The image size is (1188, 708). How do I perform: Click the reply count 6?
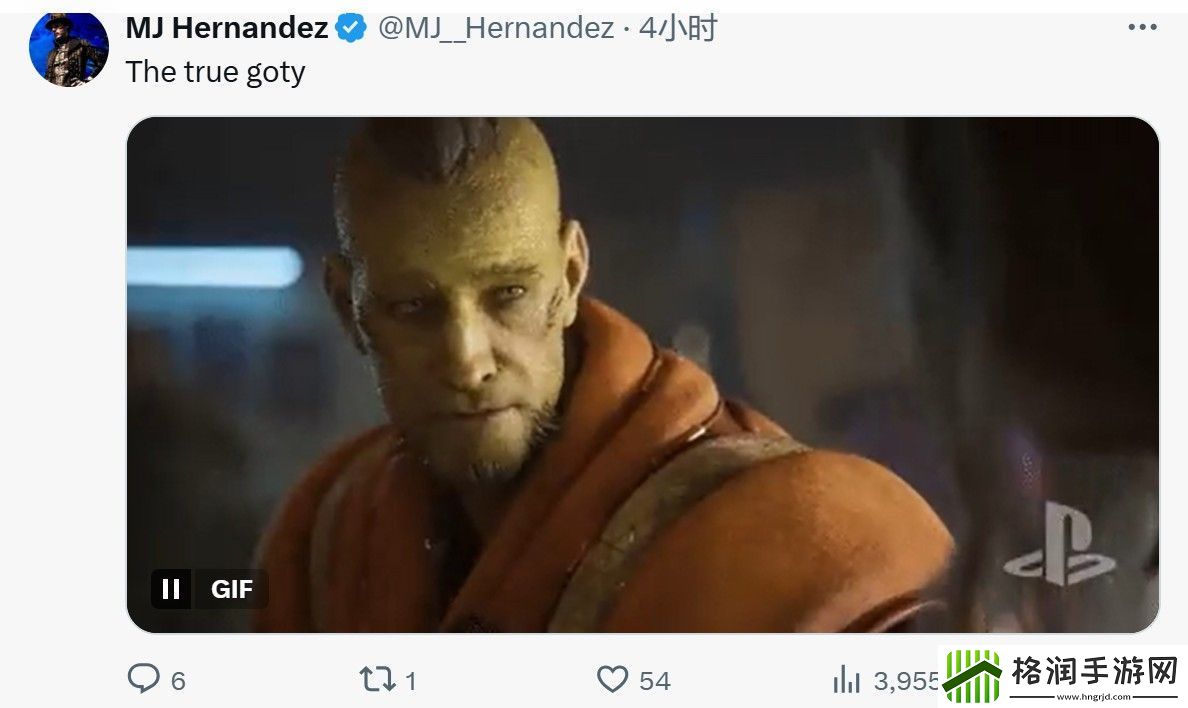[x=178, y=681]
